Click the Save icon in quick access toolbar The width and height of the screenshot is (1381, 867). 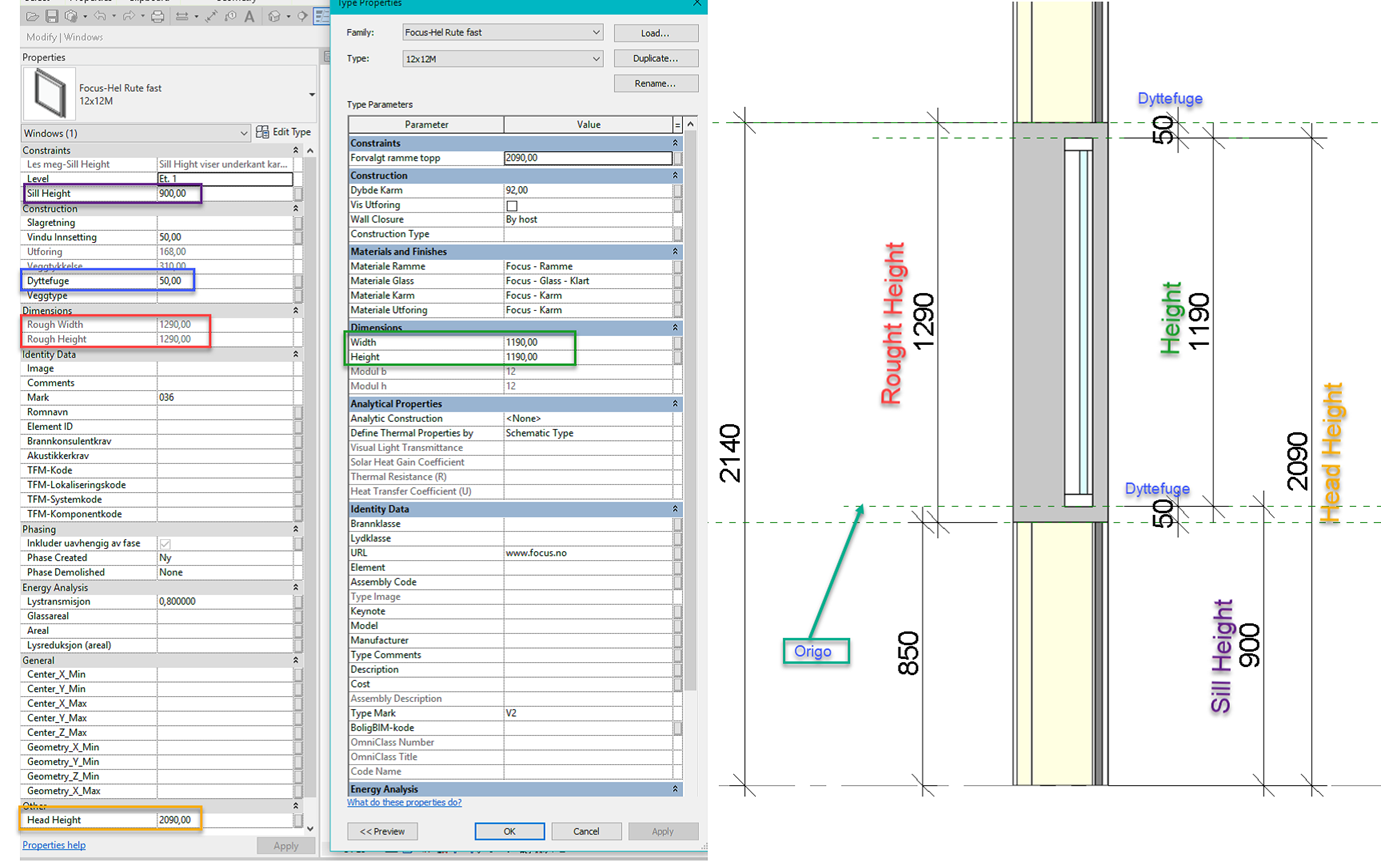[x=52, y=16]
